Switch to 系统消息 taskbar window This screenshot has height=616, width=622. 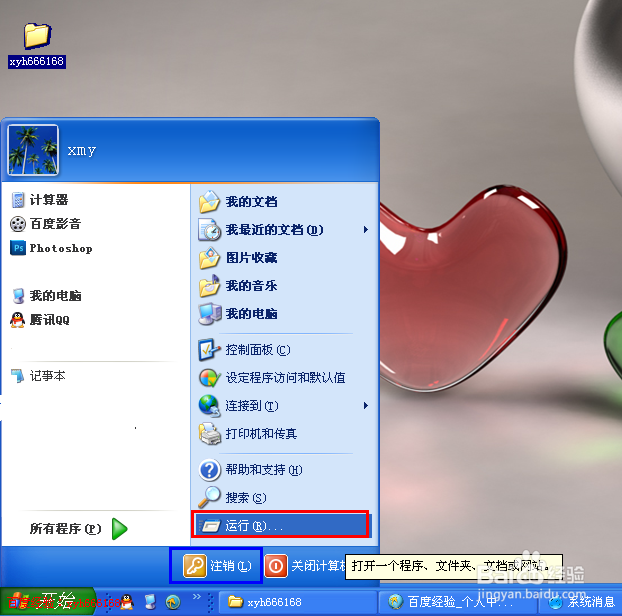582,602
